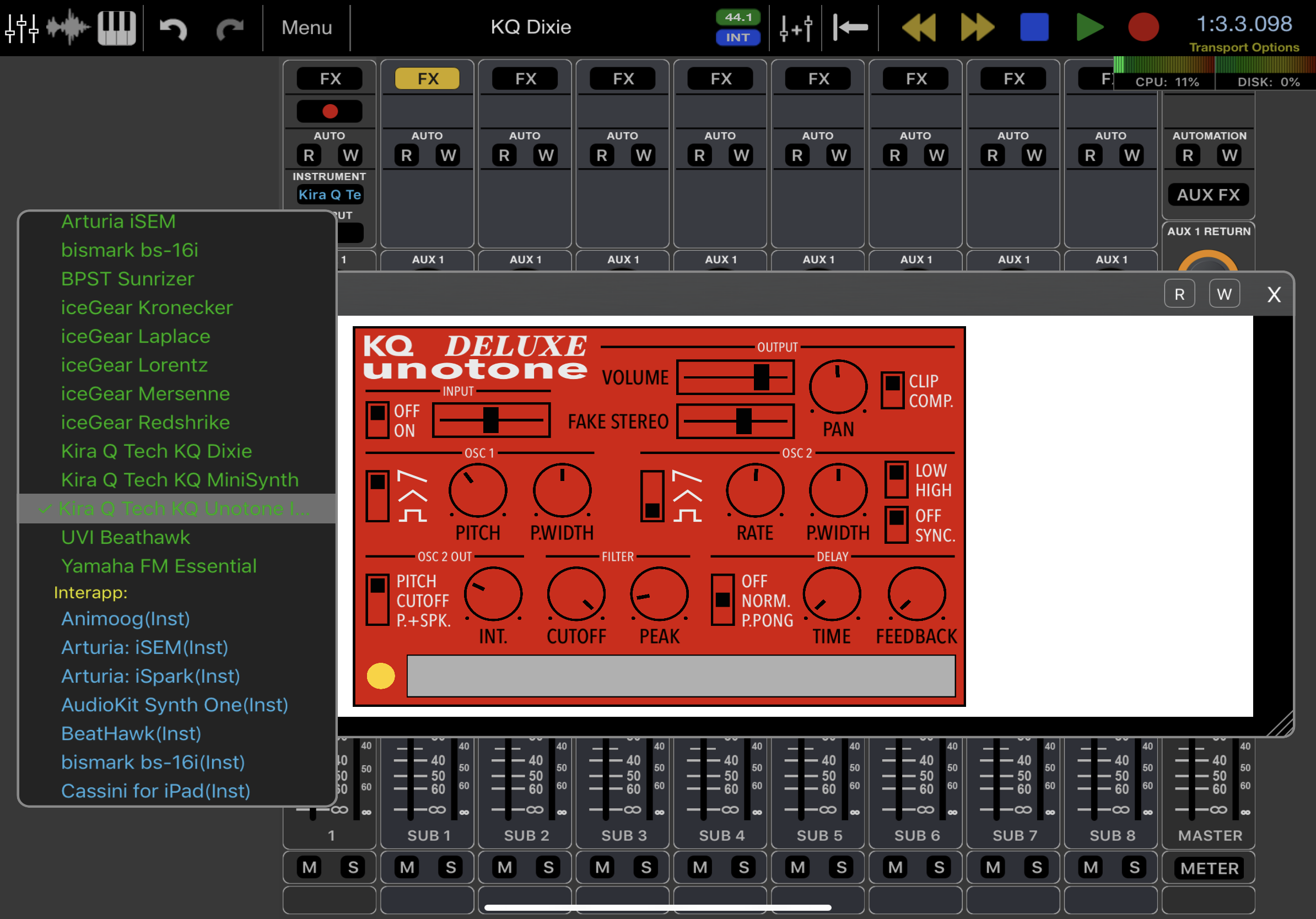Click the rewind button

918,27
